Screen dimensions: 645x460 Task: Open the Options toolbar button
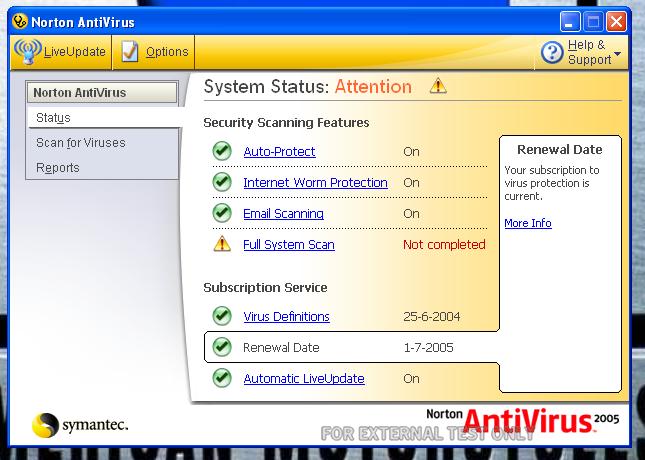point(153,52)
